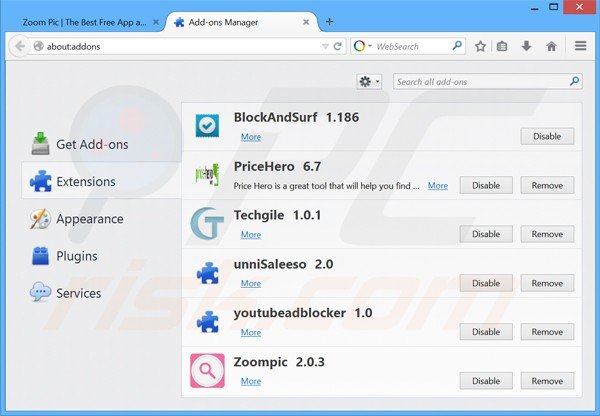Click the back navigation arrow

(x=20, y=46)
